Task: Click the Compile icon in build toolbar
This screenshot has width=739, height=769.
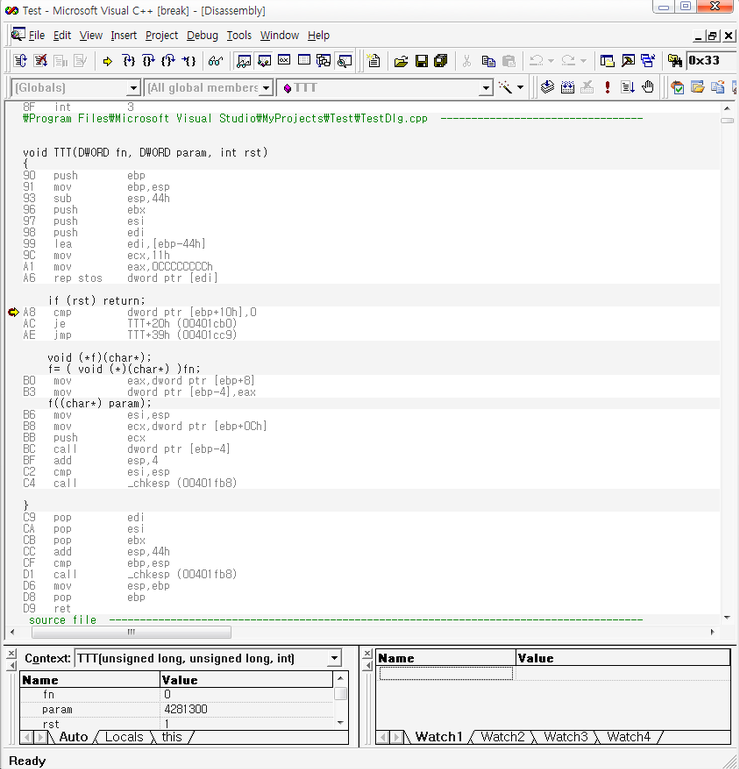Action: (547, 88)
